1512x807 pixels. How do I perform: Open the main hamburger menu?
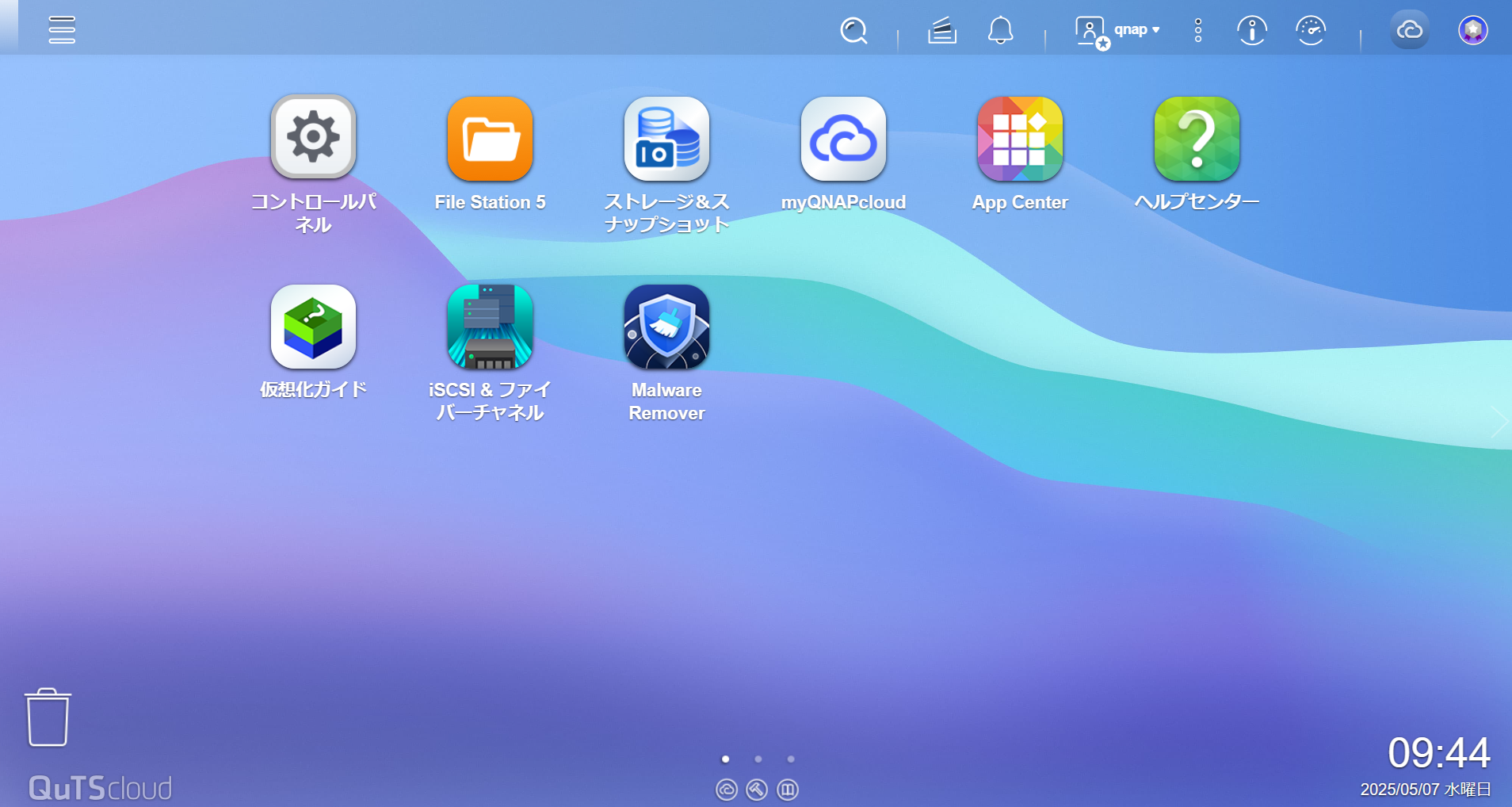point(62,30)
